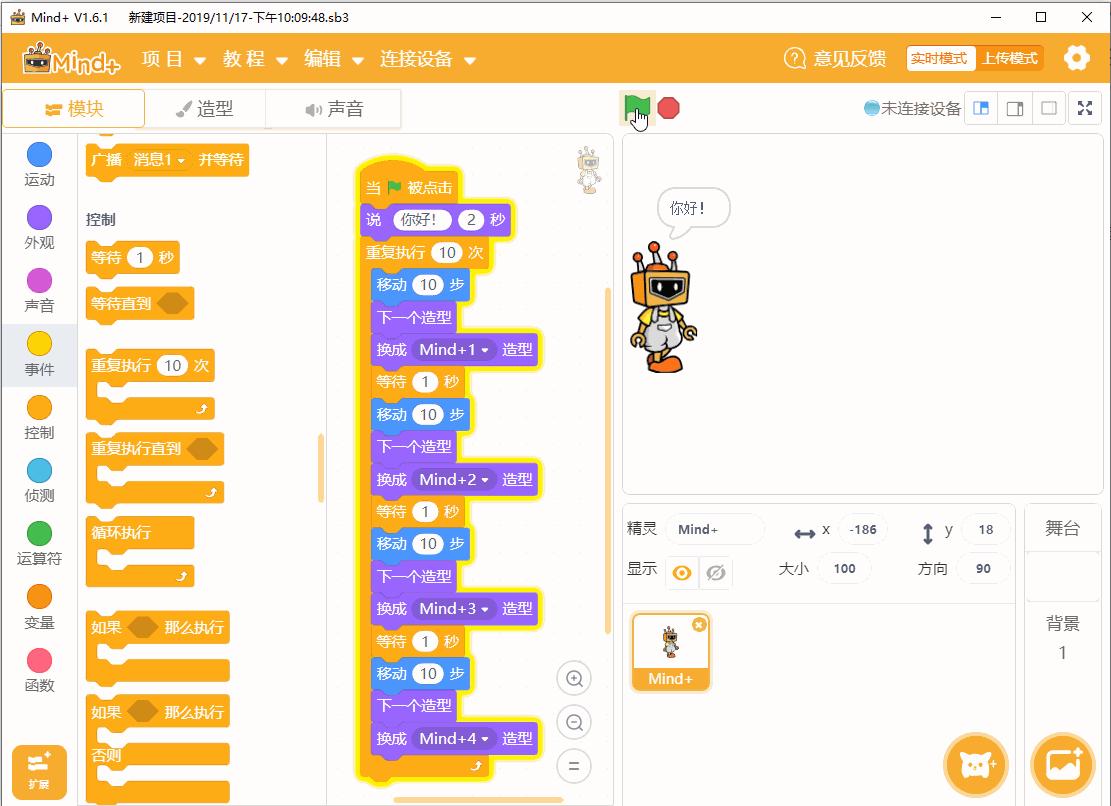Click the 重复执行直到 palette block
This screenshot has width=1111, height=806.
(154, 468)
